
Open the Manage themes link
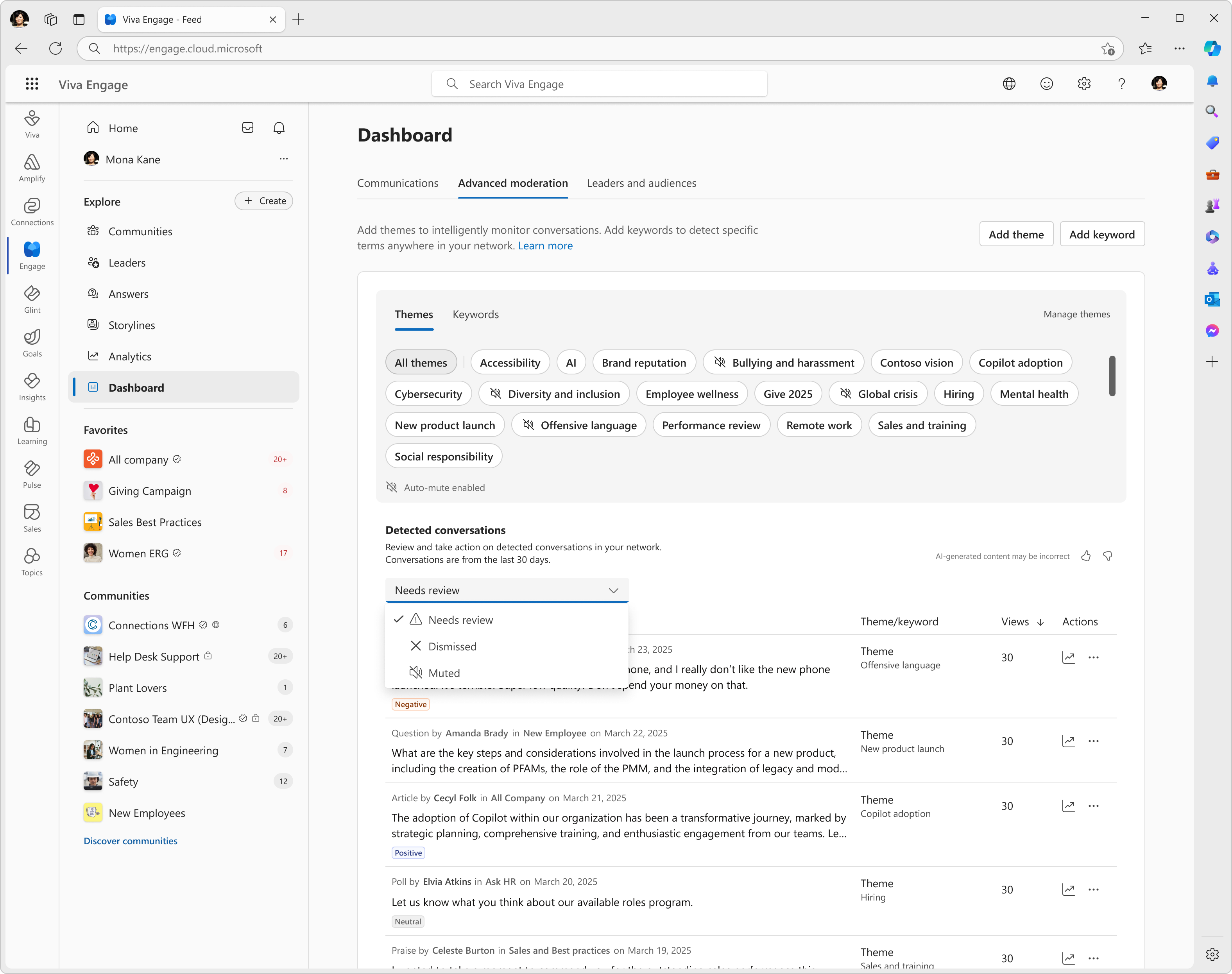tap(1076, 314)
